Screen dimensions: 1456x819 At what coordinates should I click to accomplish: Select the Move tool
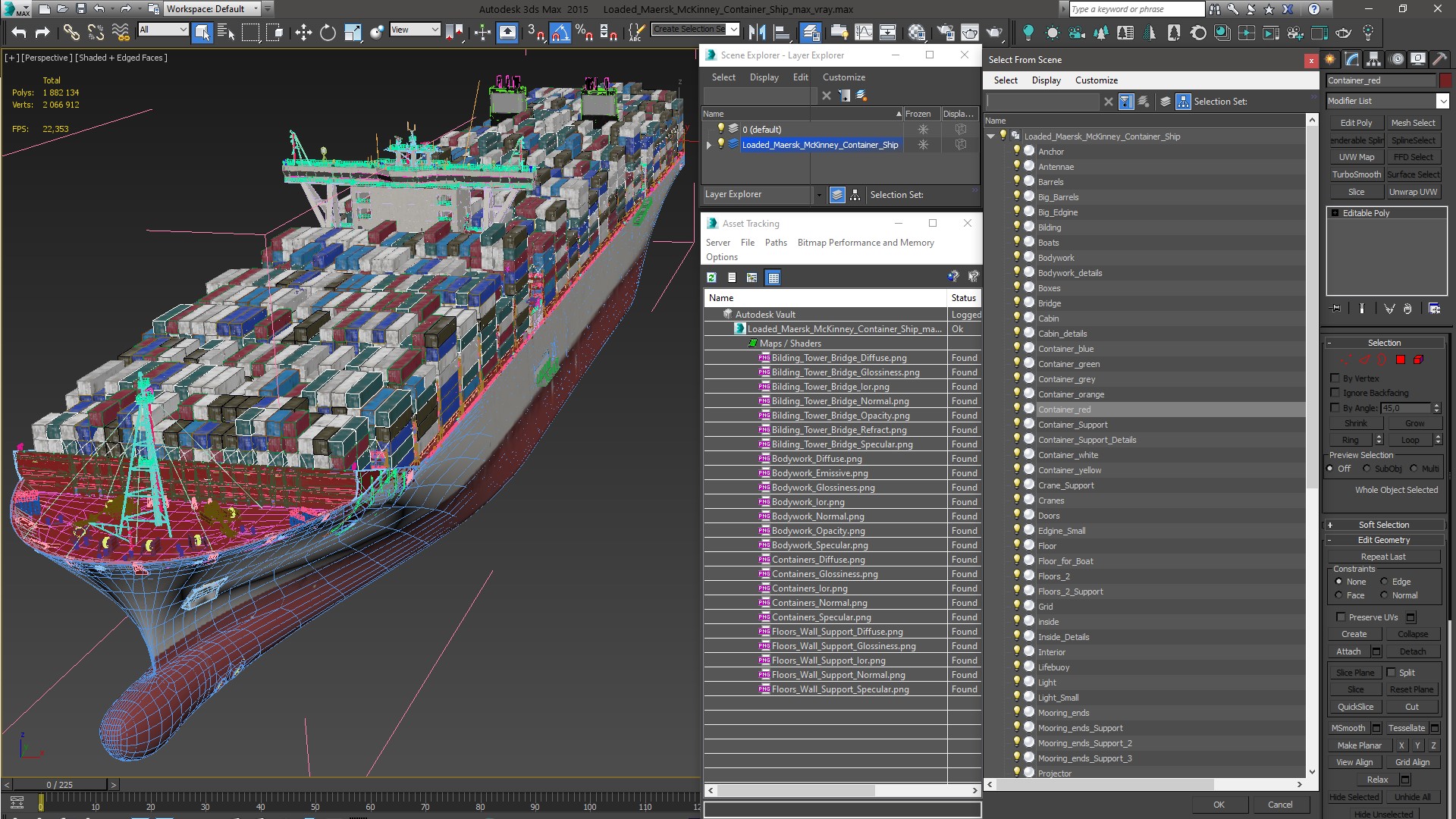[303, 32]
